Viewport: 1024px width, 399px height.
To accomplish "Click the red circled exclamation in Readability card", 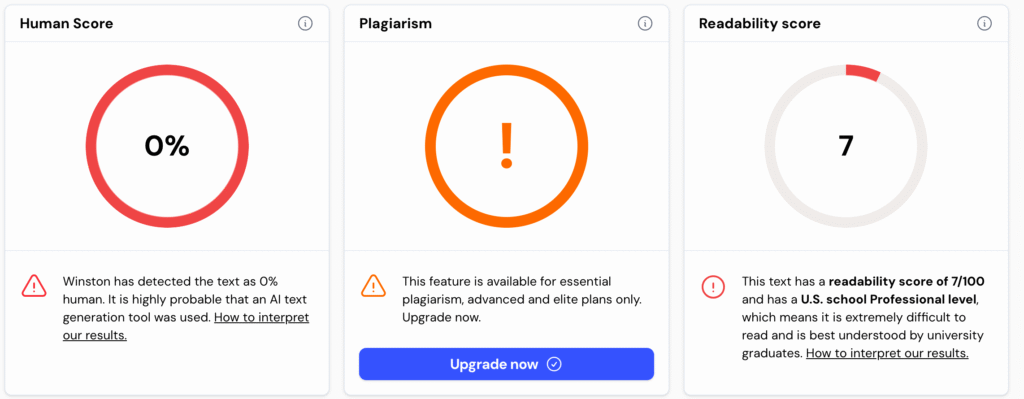I will 713,285.
